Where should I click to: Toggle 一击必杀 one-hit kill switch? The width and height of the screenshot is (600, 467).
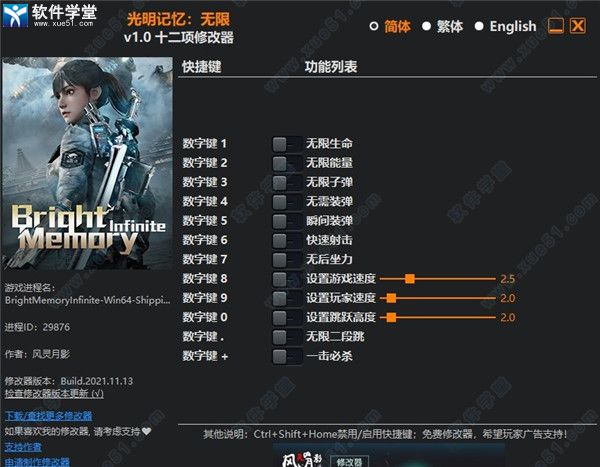[287, 356]
